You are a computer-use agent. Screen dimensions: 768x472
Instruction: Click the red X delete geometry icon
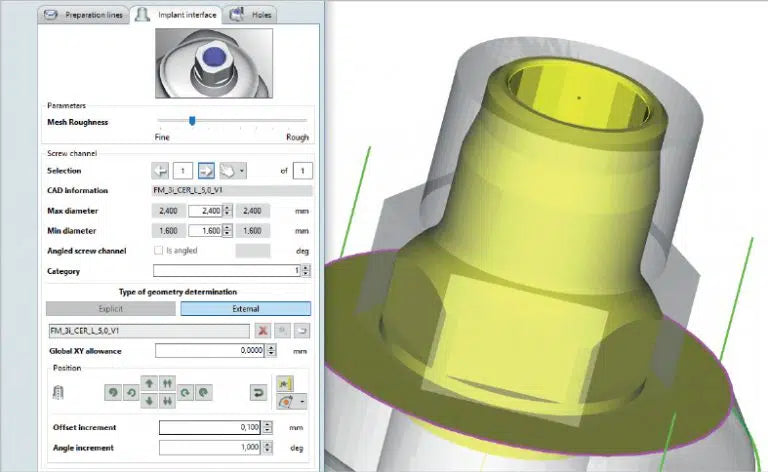point(263,330)
